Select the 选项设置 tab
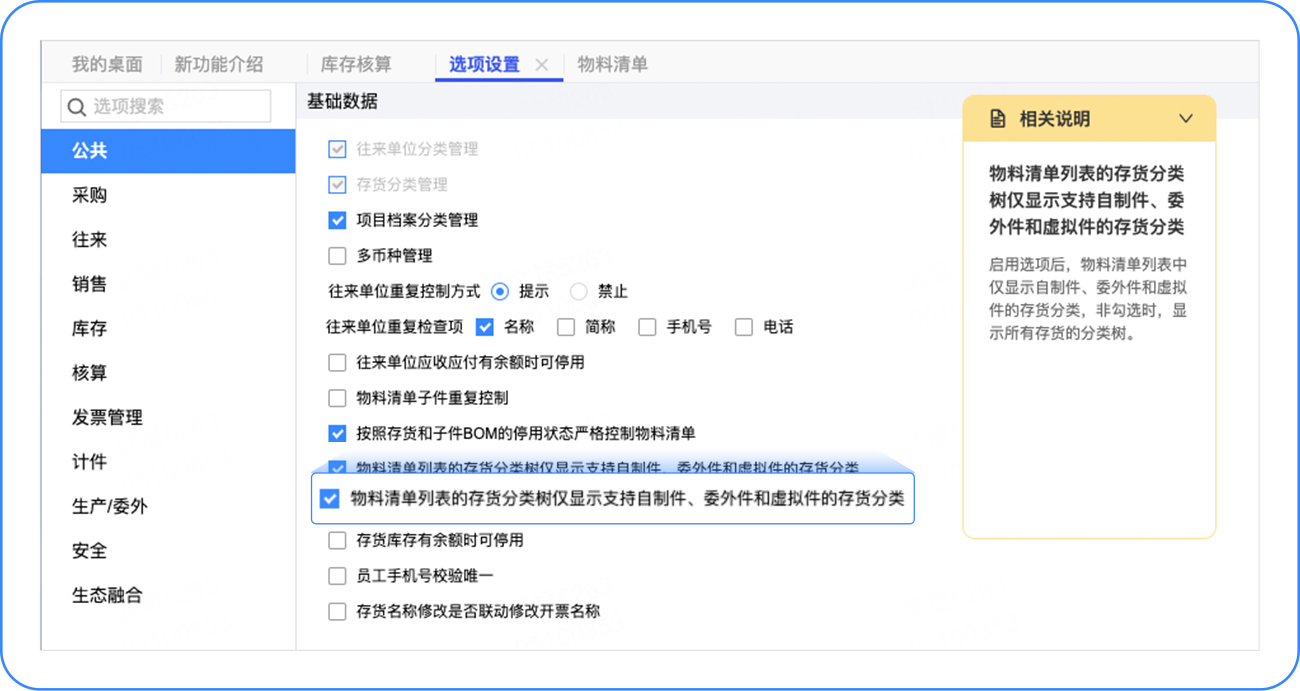 click(x=484, y=64)
